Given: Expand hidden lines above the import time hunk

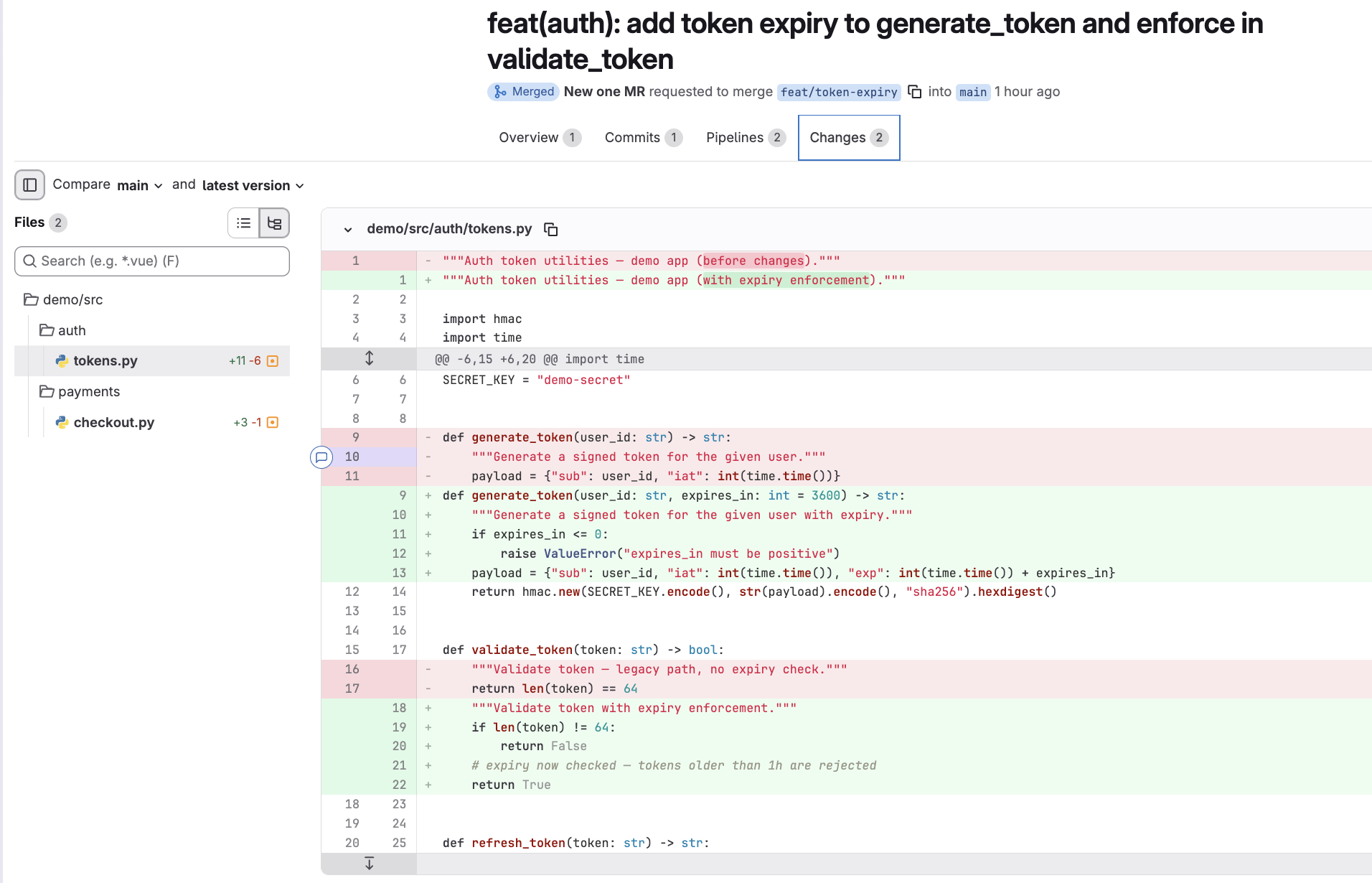Looking at the screenshot, I should pos(369,358).
